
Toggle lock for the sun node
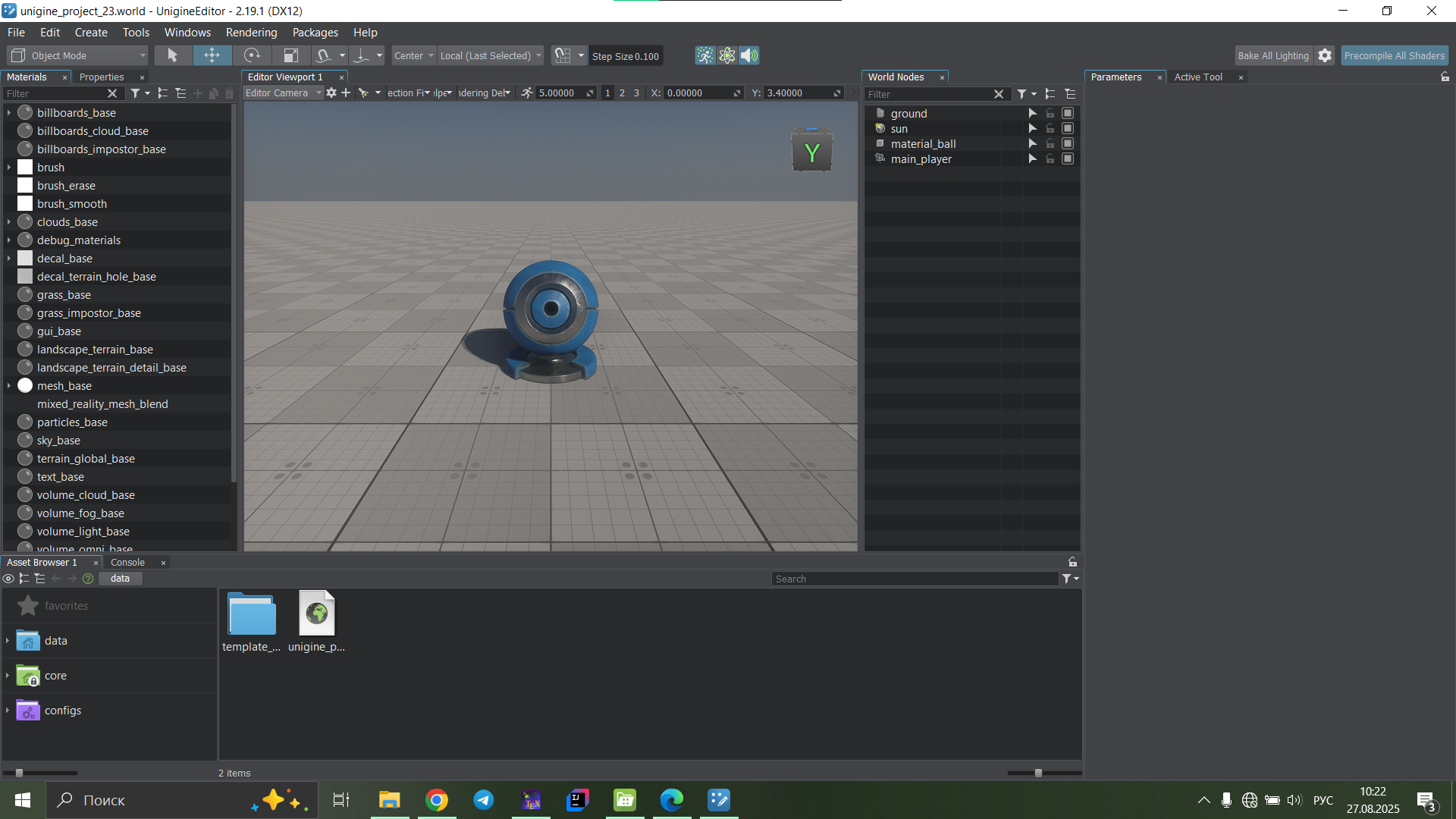click(1050, 129)
